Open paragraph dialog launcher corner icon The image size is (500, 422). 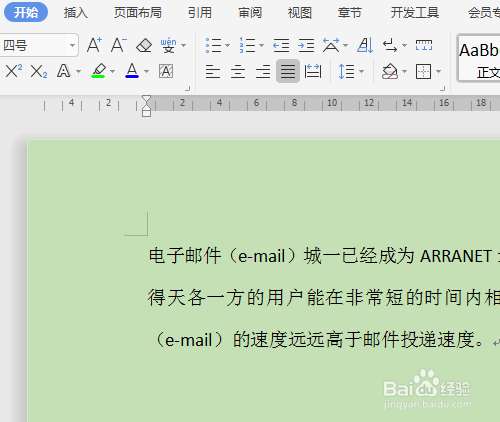tap(442, 88)
